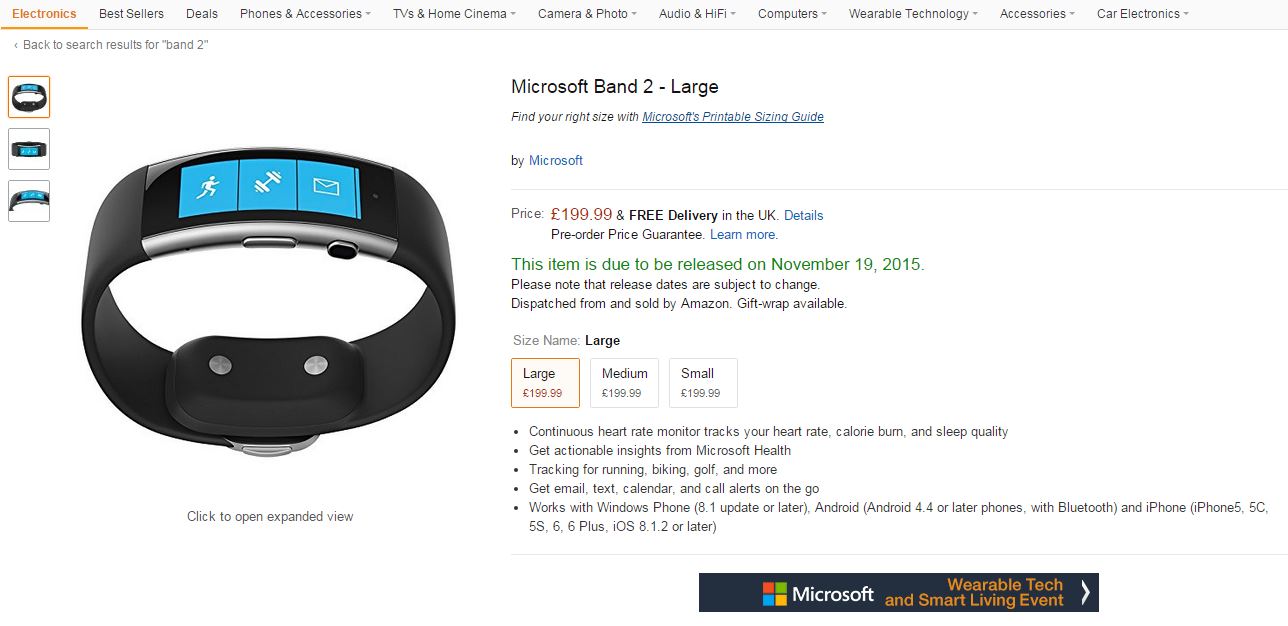Go to the Best Sellers tab
The width and height of the screenshot is (1288, 626).
(x=131, y=14)
